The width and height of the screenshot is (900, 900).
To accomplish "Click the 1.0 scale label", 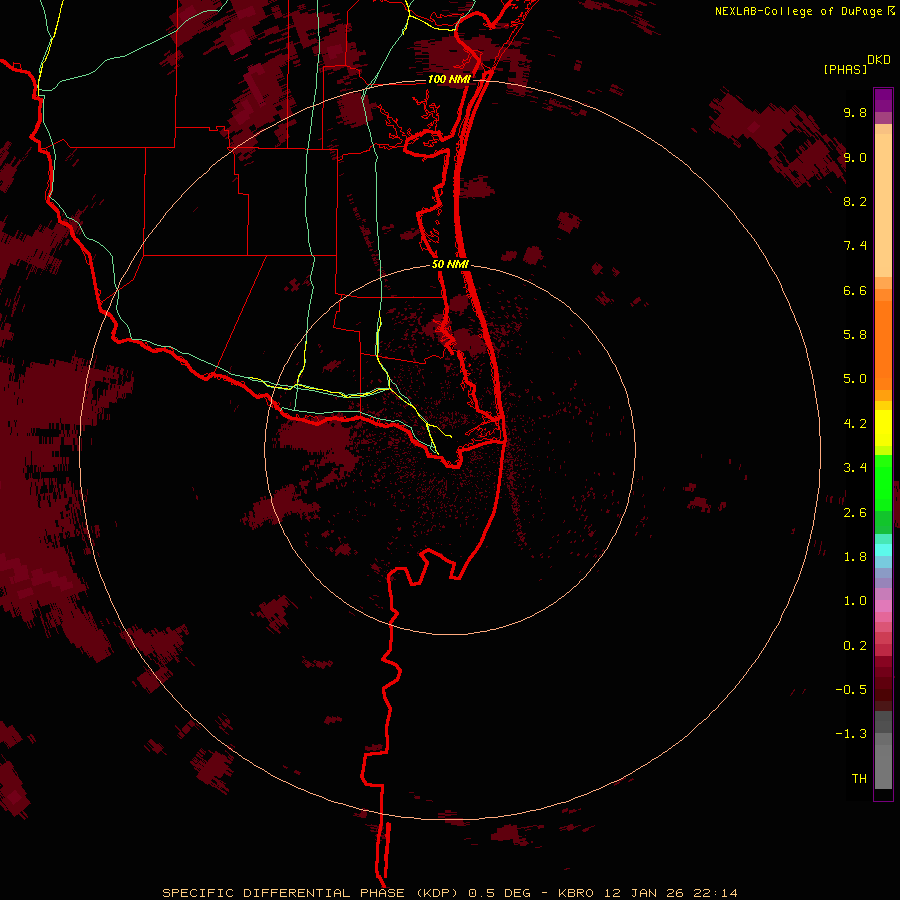I will coord(855,602).
